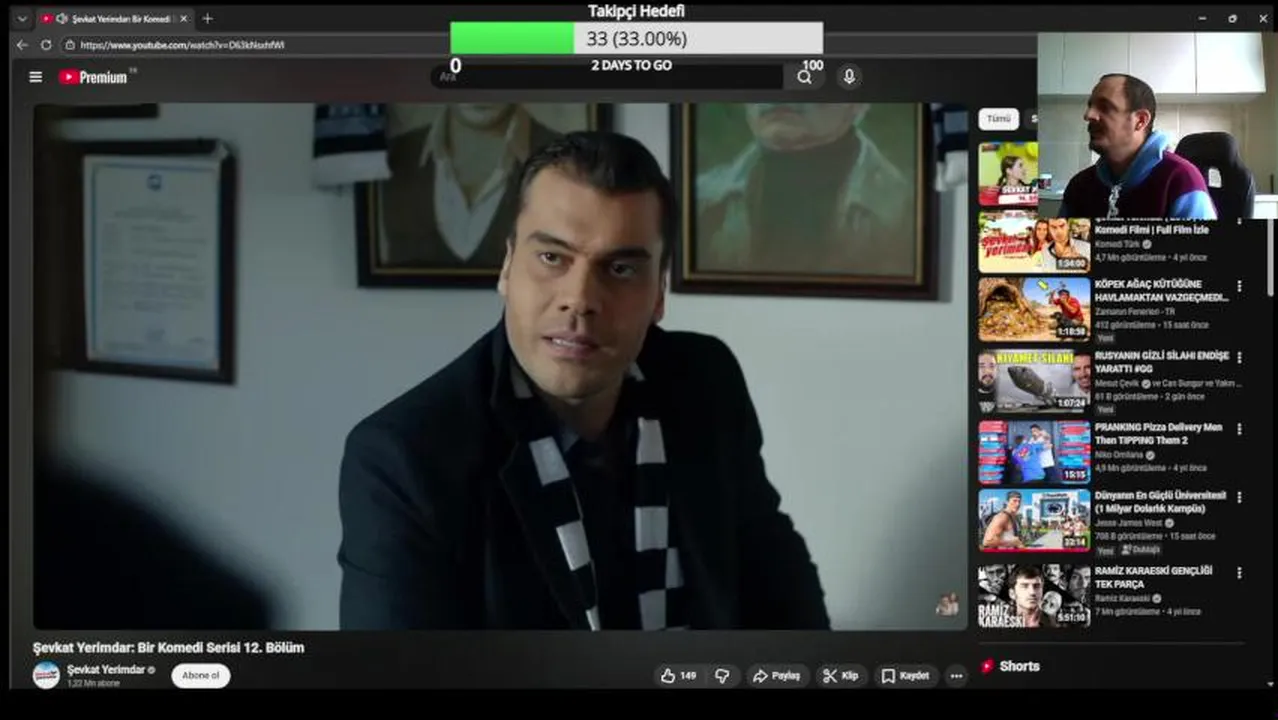This screenshot has height=720, width=1278.
Task: Dislike the video with thumbs down
Action: click(722, 676)
